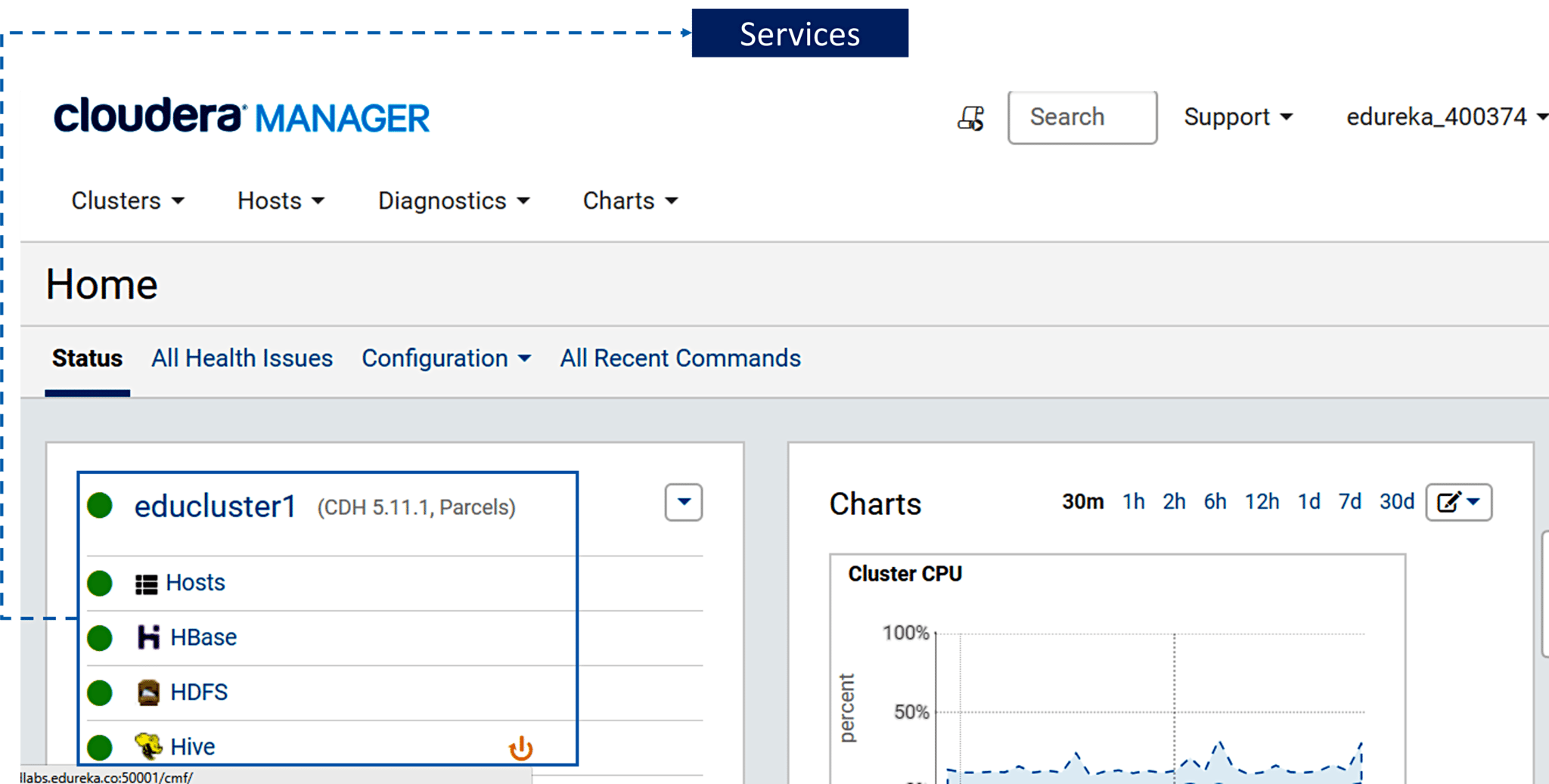Open the Diagnostics menu

(454, 201)
